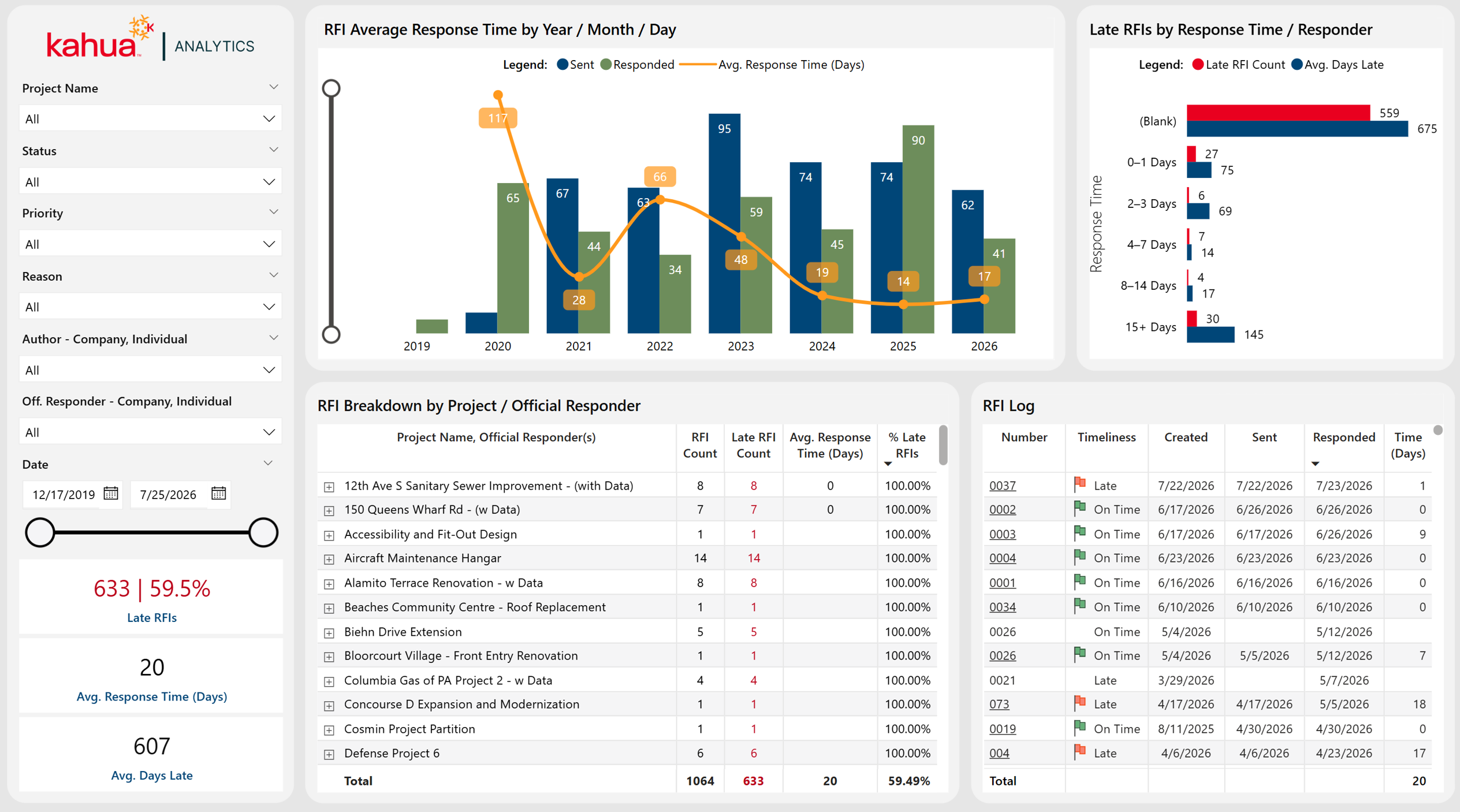Collapse the Priority slicer header chevron
Viewport: 1460px width, 812px height.
click(x=274, y=213)
